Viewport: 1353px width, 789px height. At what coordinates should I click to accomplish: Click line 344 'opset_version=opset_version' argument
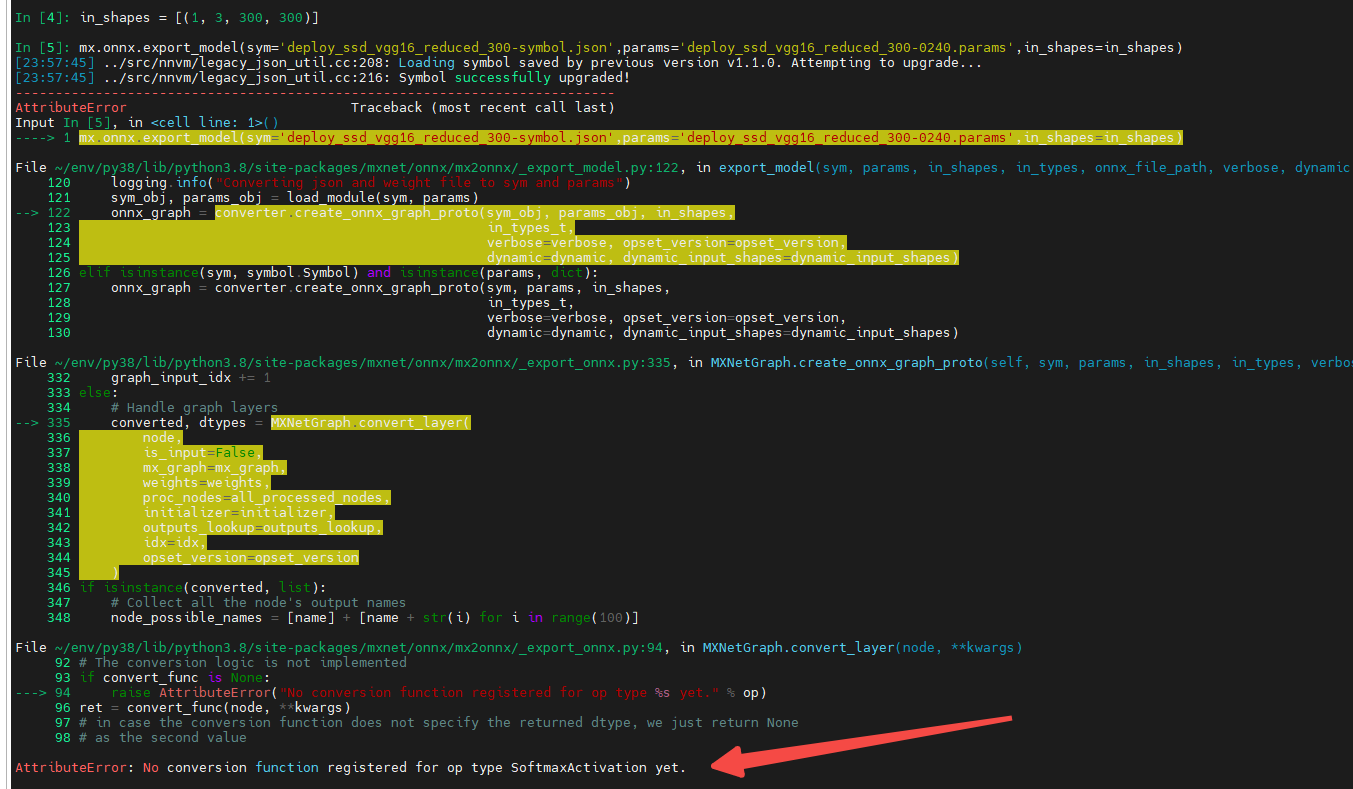click(251, 558)
